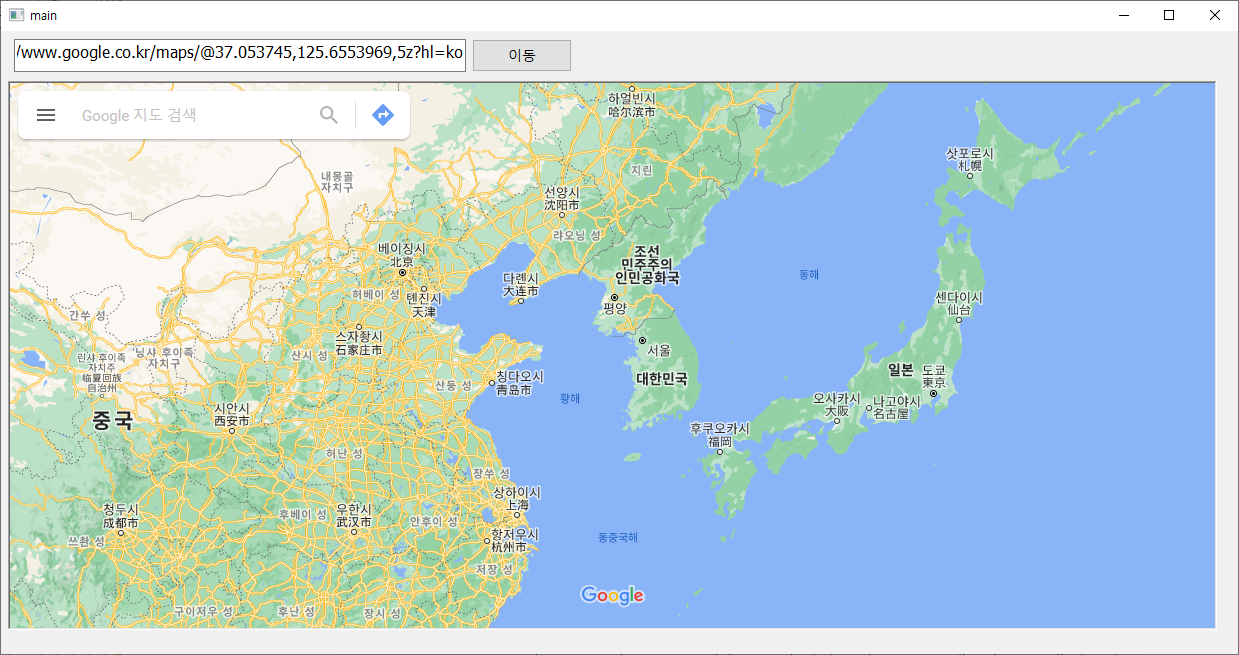Maximize the main window
Image resolution: width=1239 pixels, height=655 pixels.
[1169, 15]
